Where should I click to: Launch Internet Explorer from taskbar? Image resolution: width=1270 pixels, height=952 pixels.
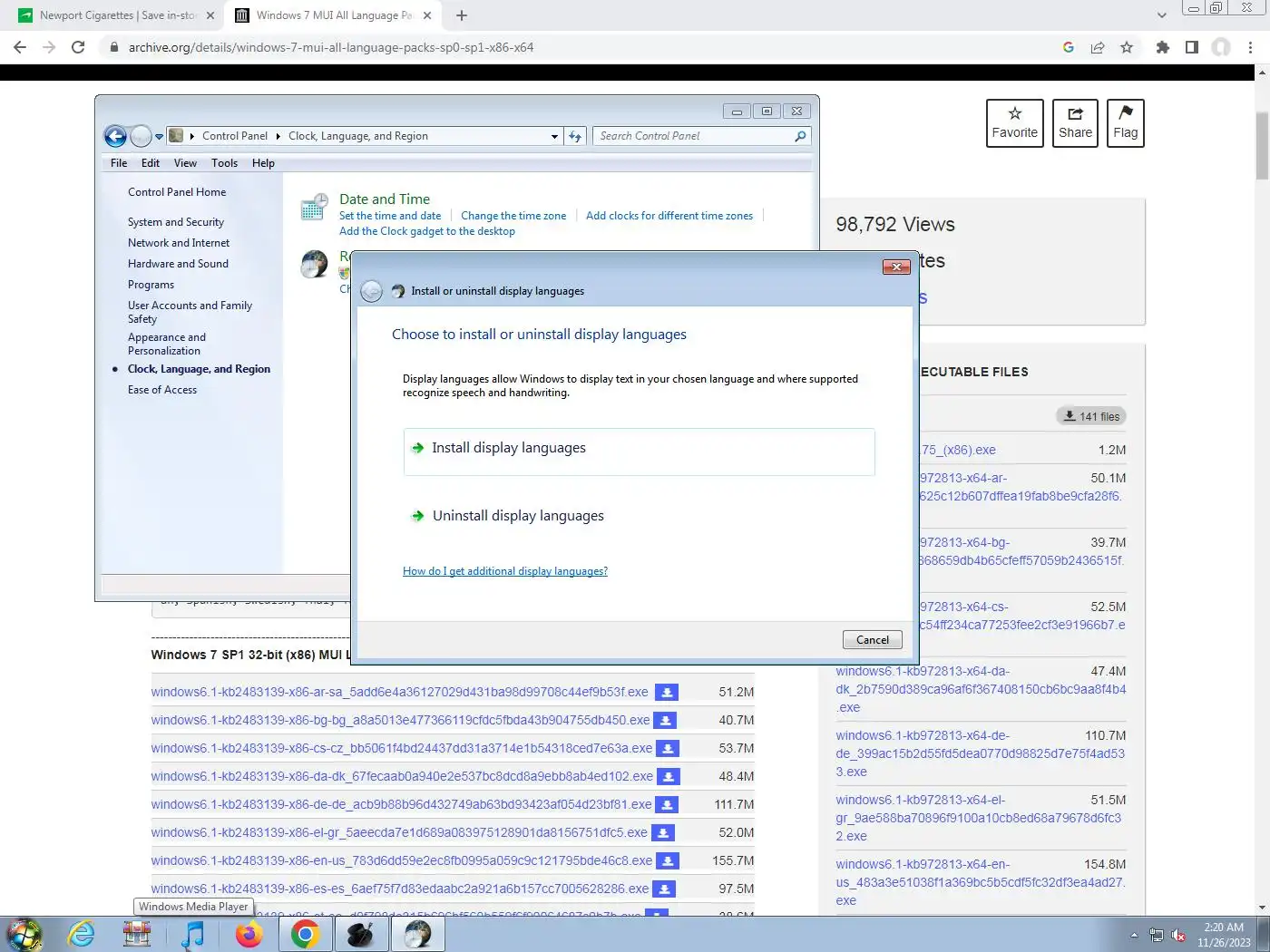click(82, 935)
